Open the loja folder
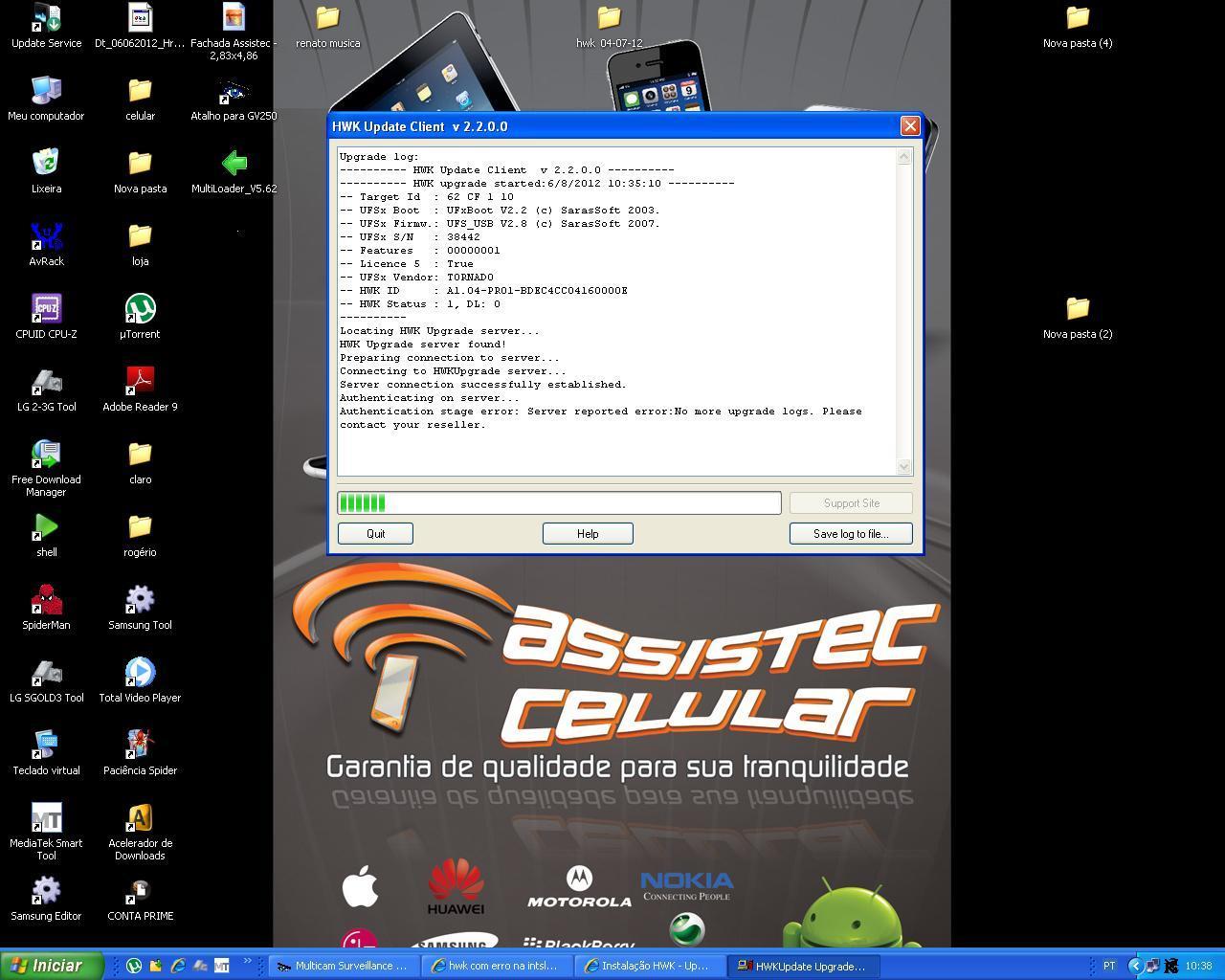 coord(140,244)
